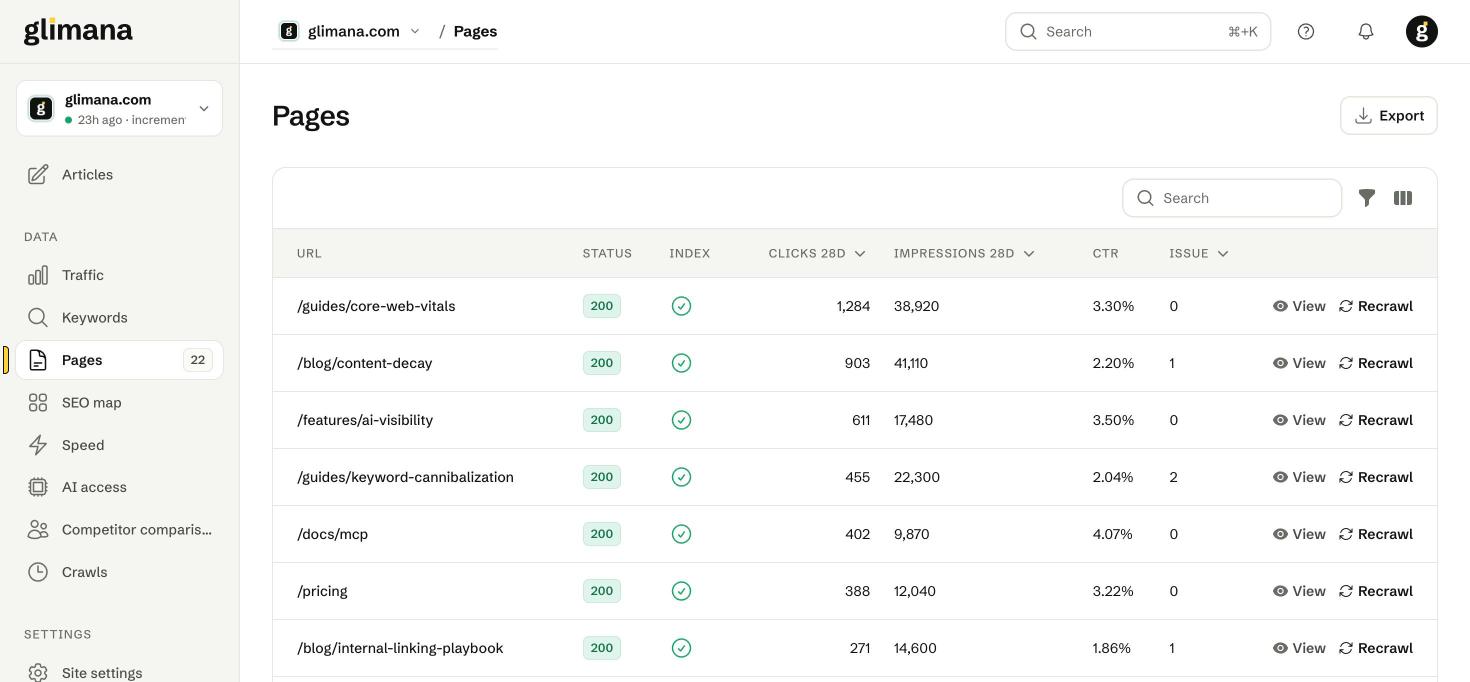Click URL /blog/content-decay

pos(365,363)
